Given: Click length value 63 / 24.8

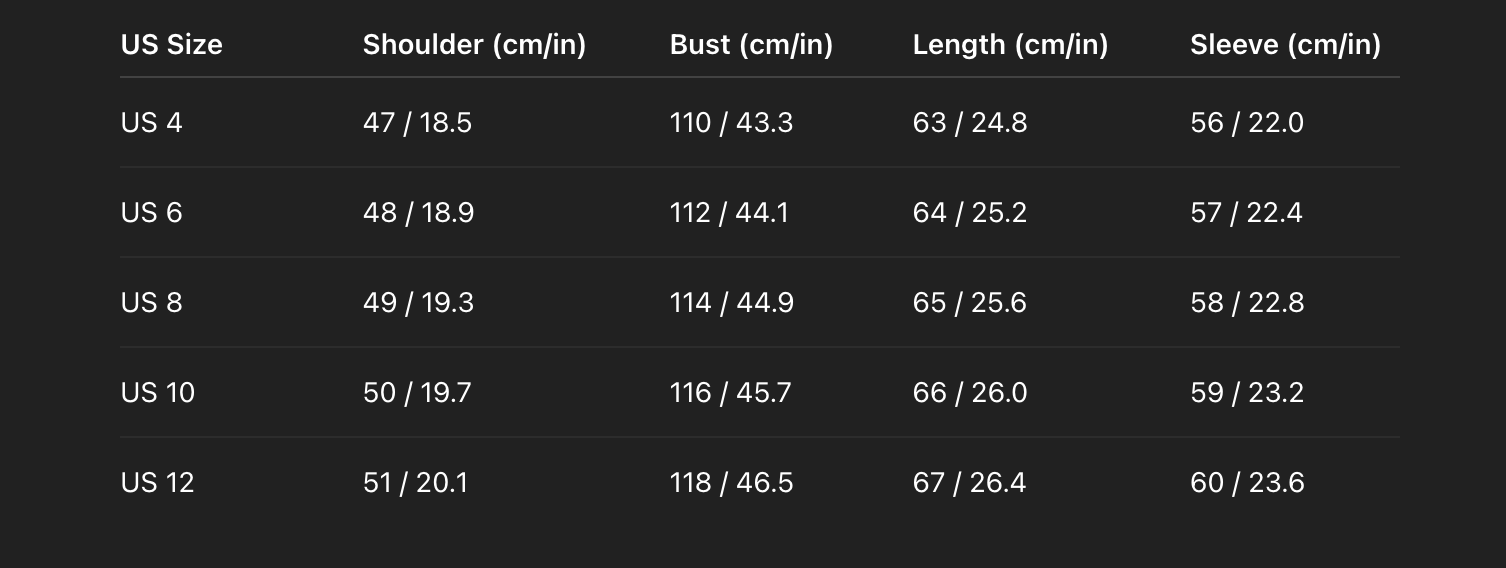Looking at the screenshot, I should coord(970,123).
